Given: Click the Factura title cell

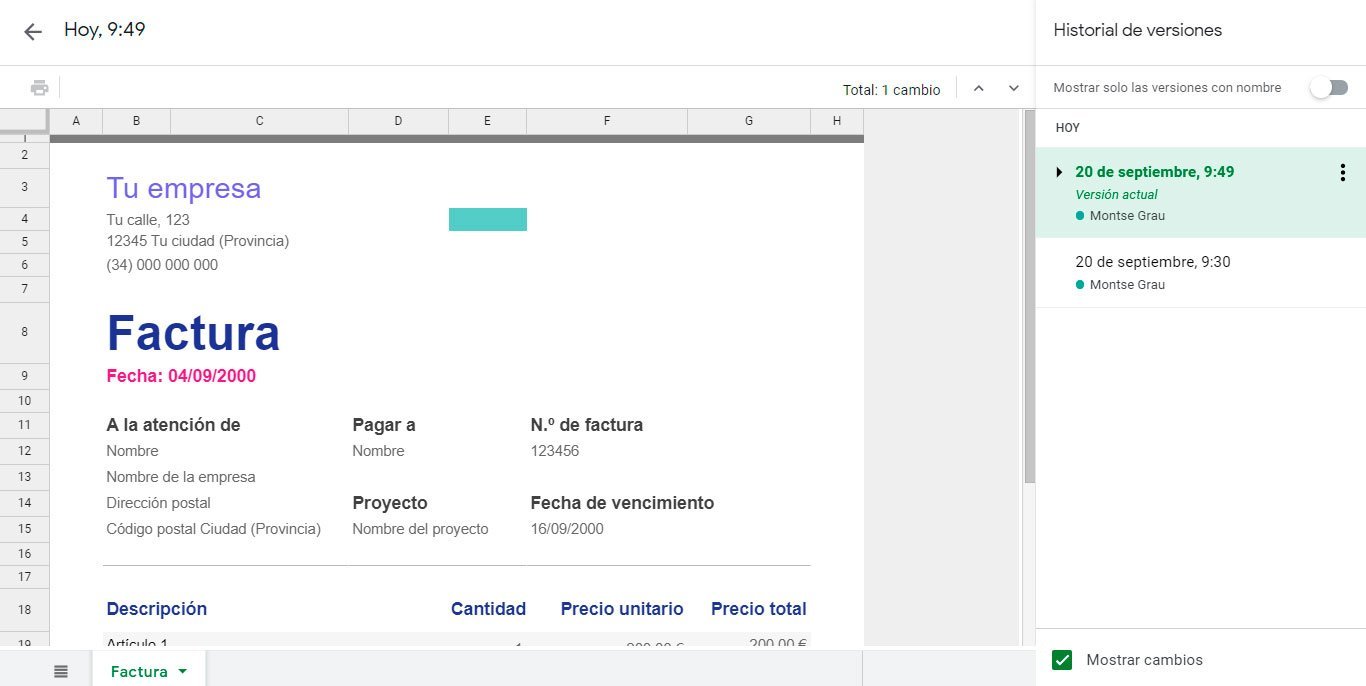Looking at the screenshot, I should (193, 333).
